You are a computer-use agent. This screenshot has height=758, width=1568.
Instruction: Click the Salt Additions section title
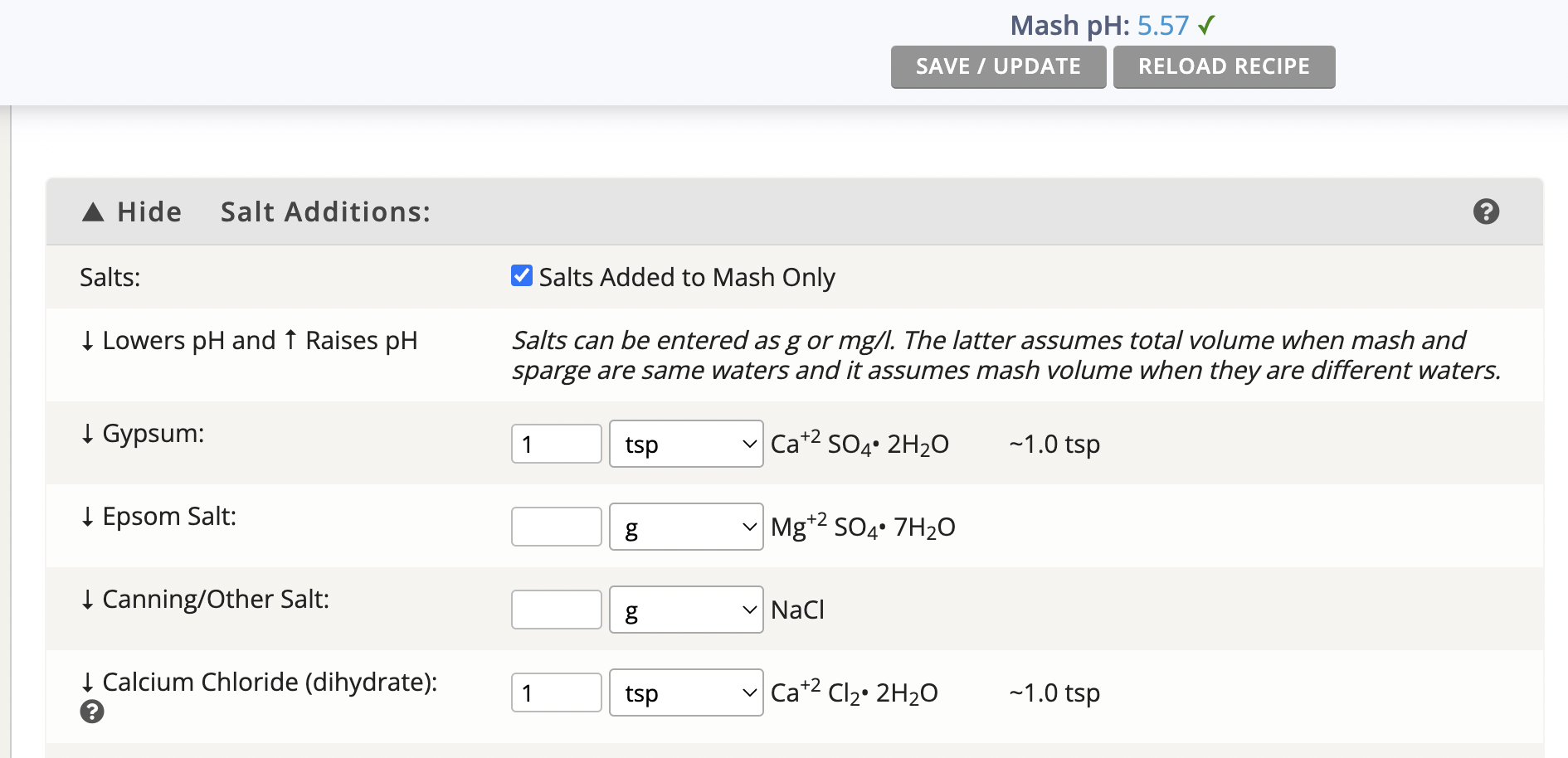tap(325, 212)
